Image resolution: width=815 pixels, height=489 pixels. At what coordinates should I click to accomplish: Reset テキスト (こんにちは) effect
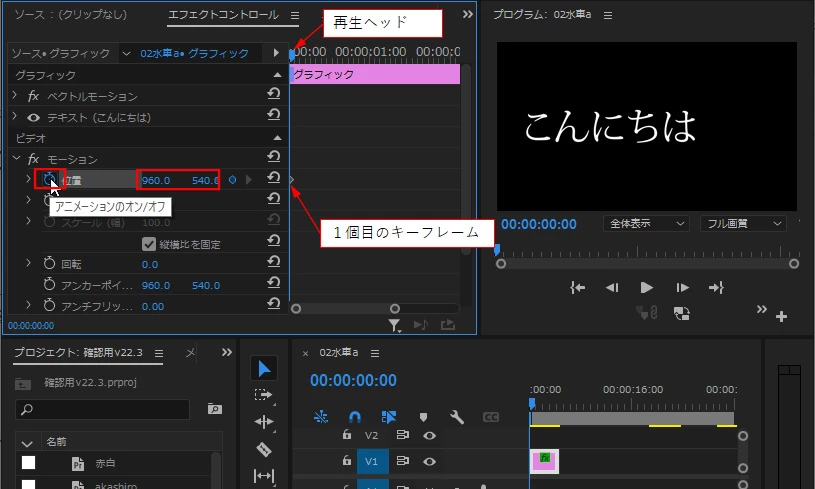click(274, 114)
